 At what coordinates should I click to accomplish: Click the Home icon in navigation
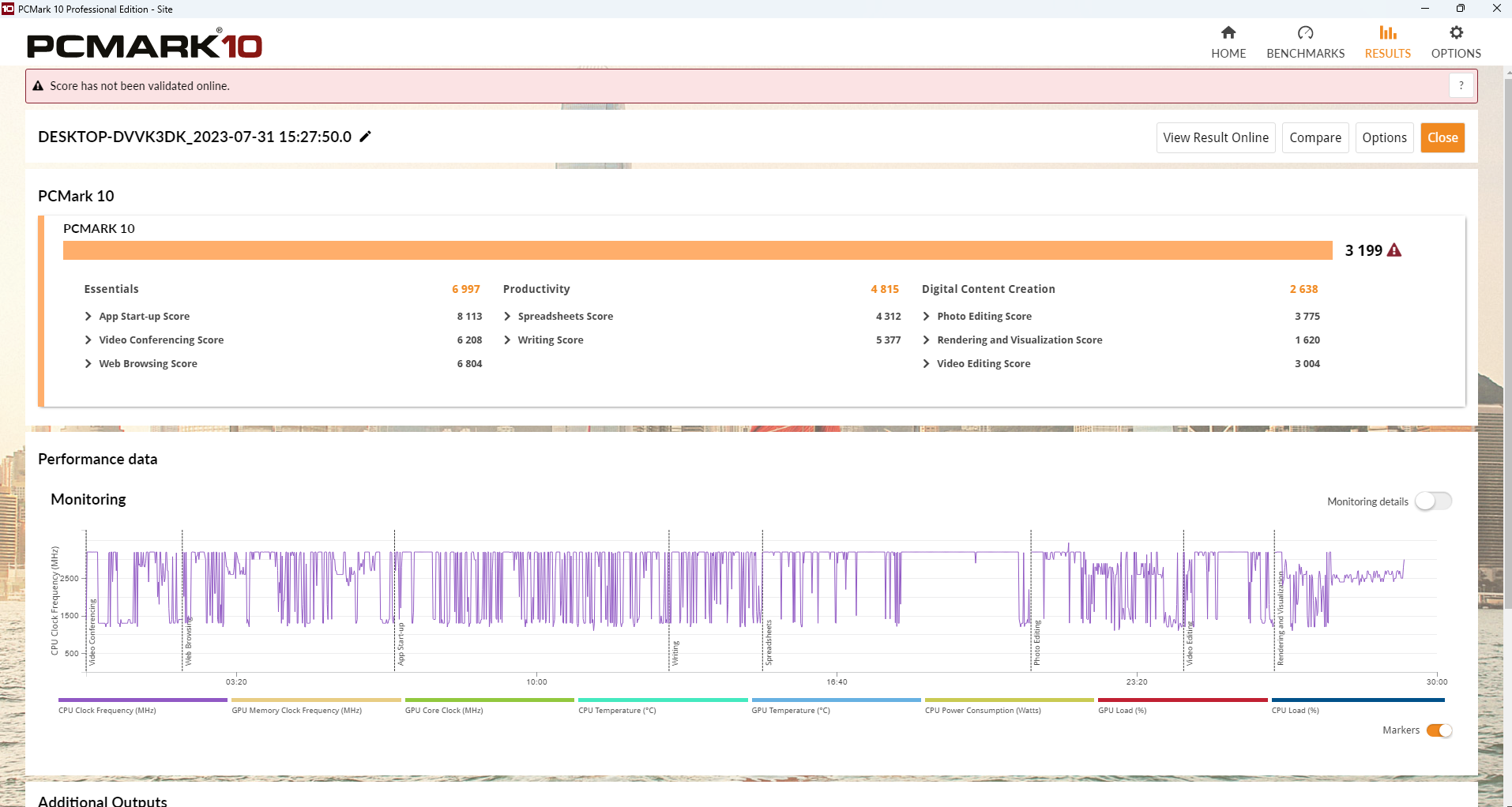[1228, 32]
